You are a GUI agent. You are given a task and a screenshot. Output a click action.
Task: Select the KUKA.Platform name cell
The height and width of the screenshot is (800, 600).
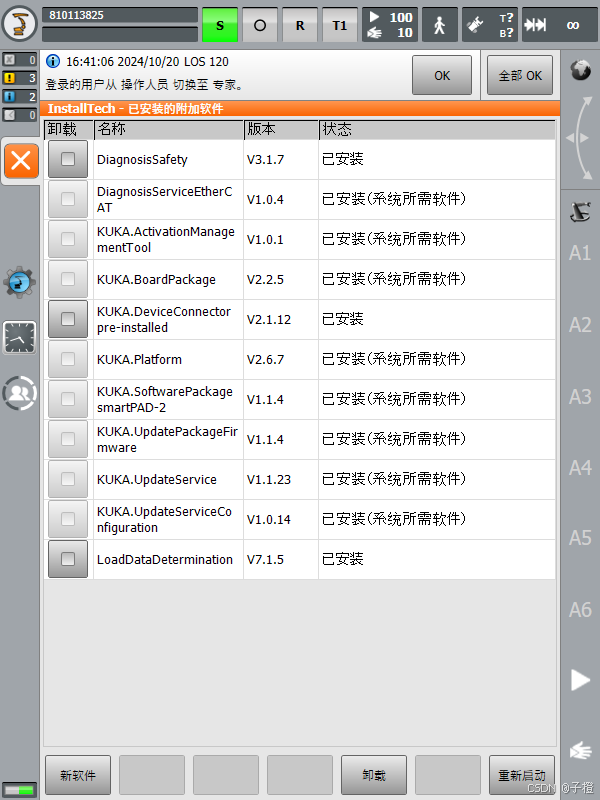(168, 359)
